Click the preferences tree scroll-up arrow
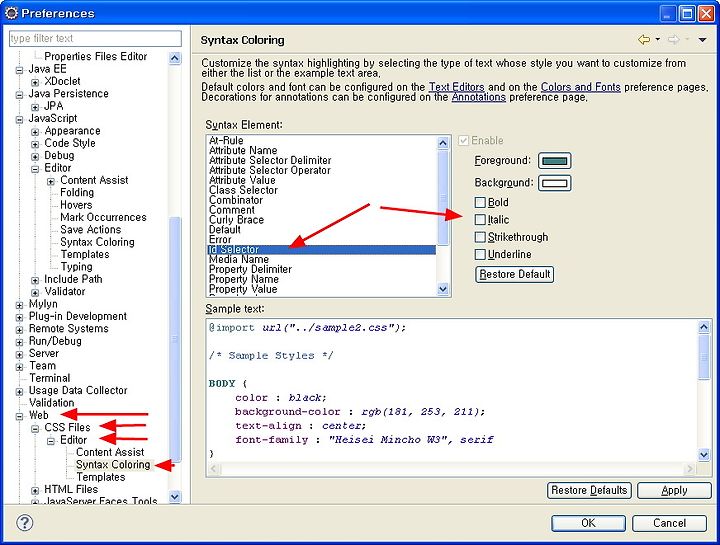 pyautogui.click(x=174, y=58)
